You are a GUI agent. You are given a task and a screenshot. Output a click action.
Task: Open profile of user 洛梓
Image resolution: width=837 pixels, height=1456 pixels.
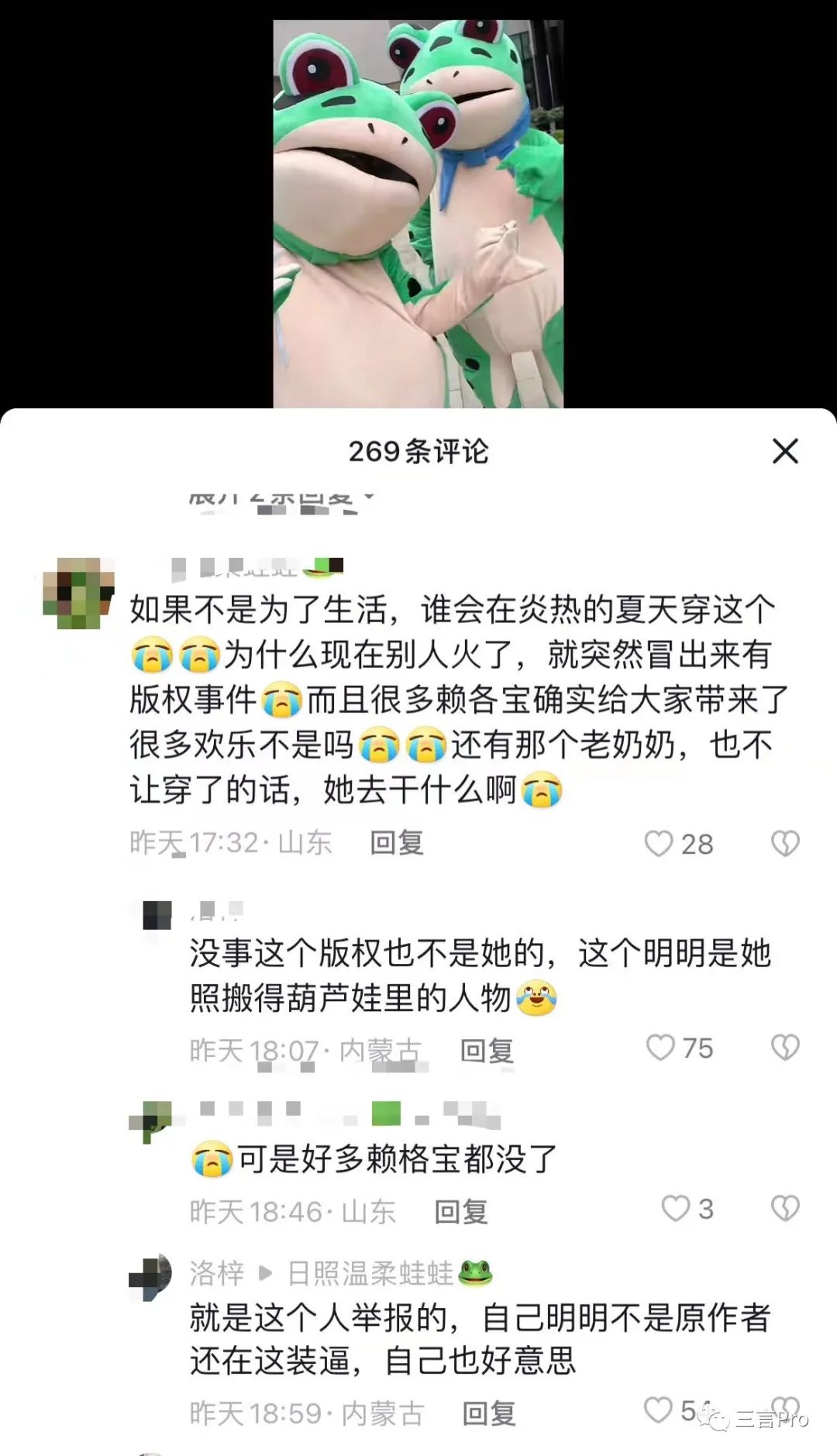click(217, 1272)
